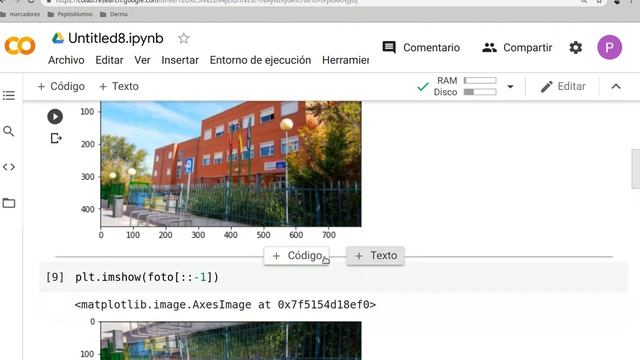Open the Disco usage indicator

(x=465, y=92)
